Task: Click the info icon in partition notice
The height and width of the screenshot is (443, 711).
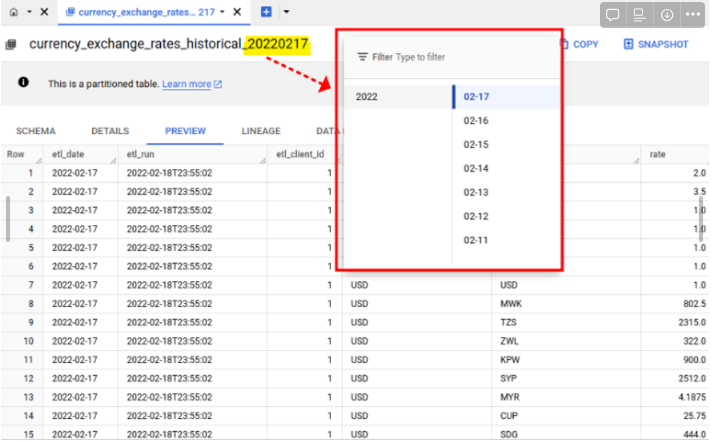Action: 23,82
